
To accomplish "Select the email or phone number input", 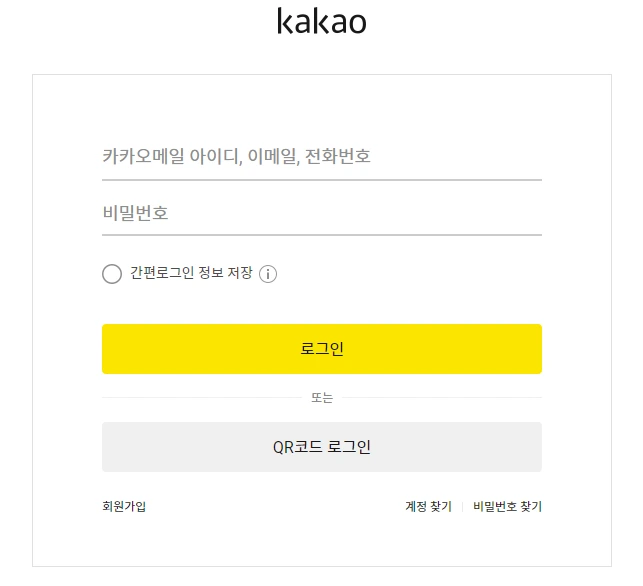I will [x=321, y=157].
